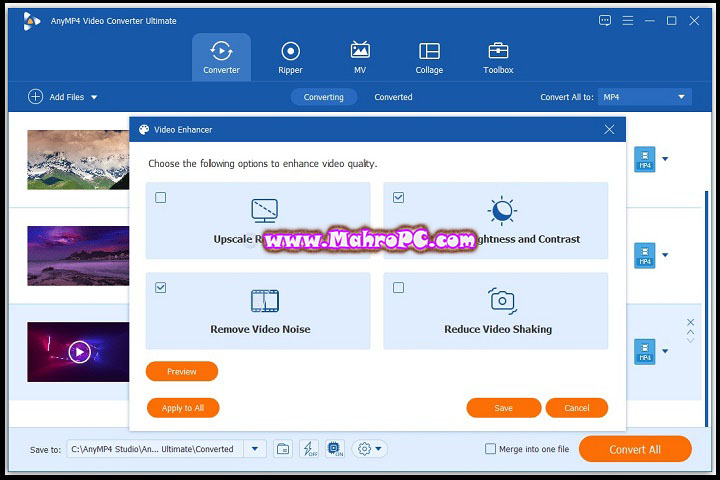The image size is (720, 480).
Task: Click MP4 format icon of purple beach video
Action: pyautogui.click(x=645, y=255)
